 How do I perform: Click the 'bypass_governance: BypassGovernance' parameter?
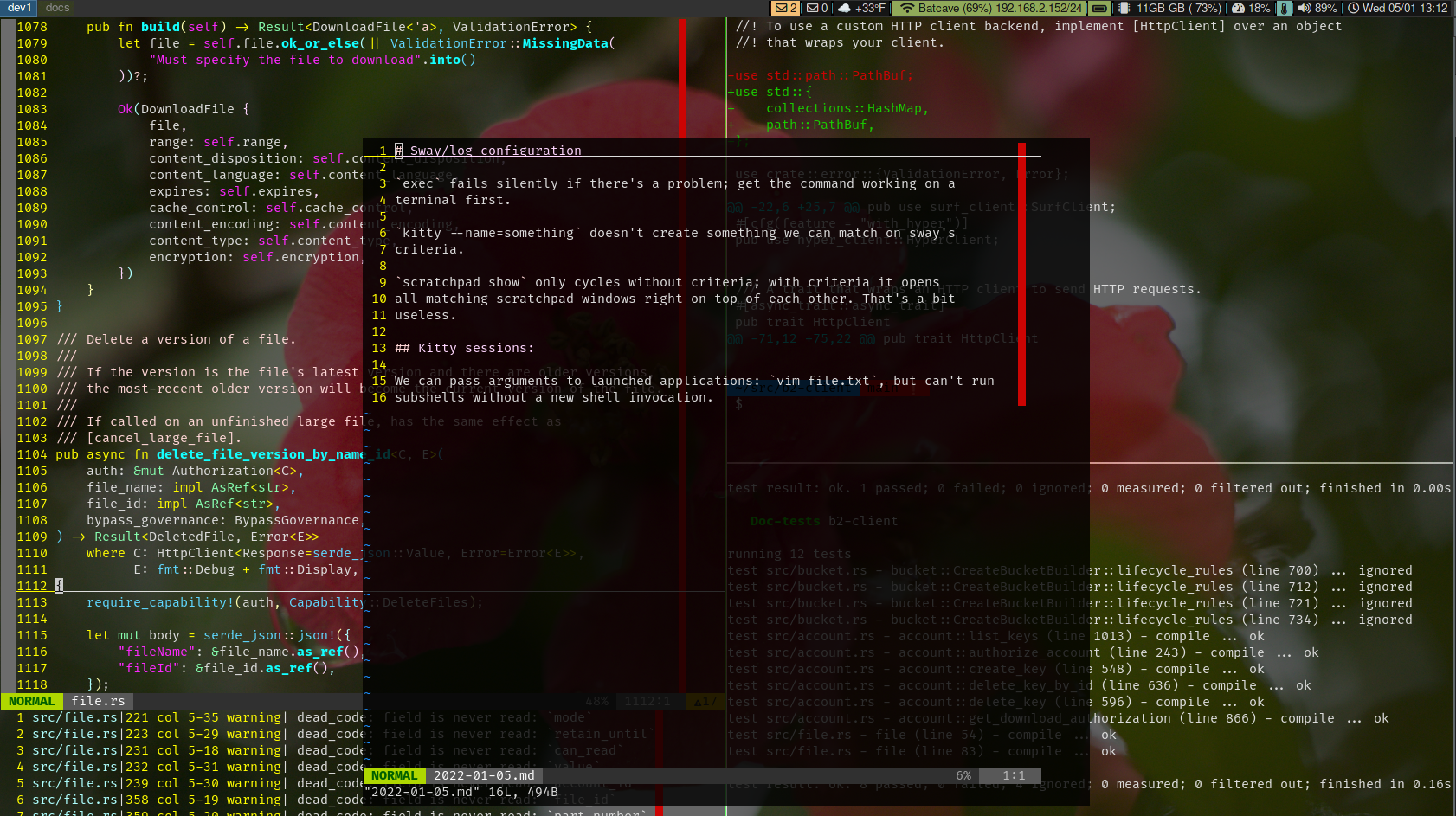pyautogui.click(x=222, y=520)
